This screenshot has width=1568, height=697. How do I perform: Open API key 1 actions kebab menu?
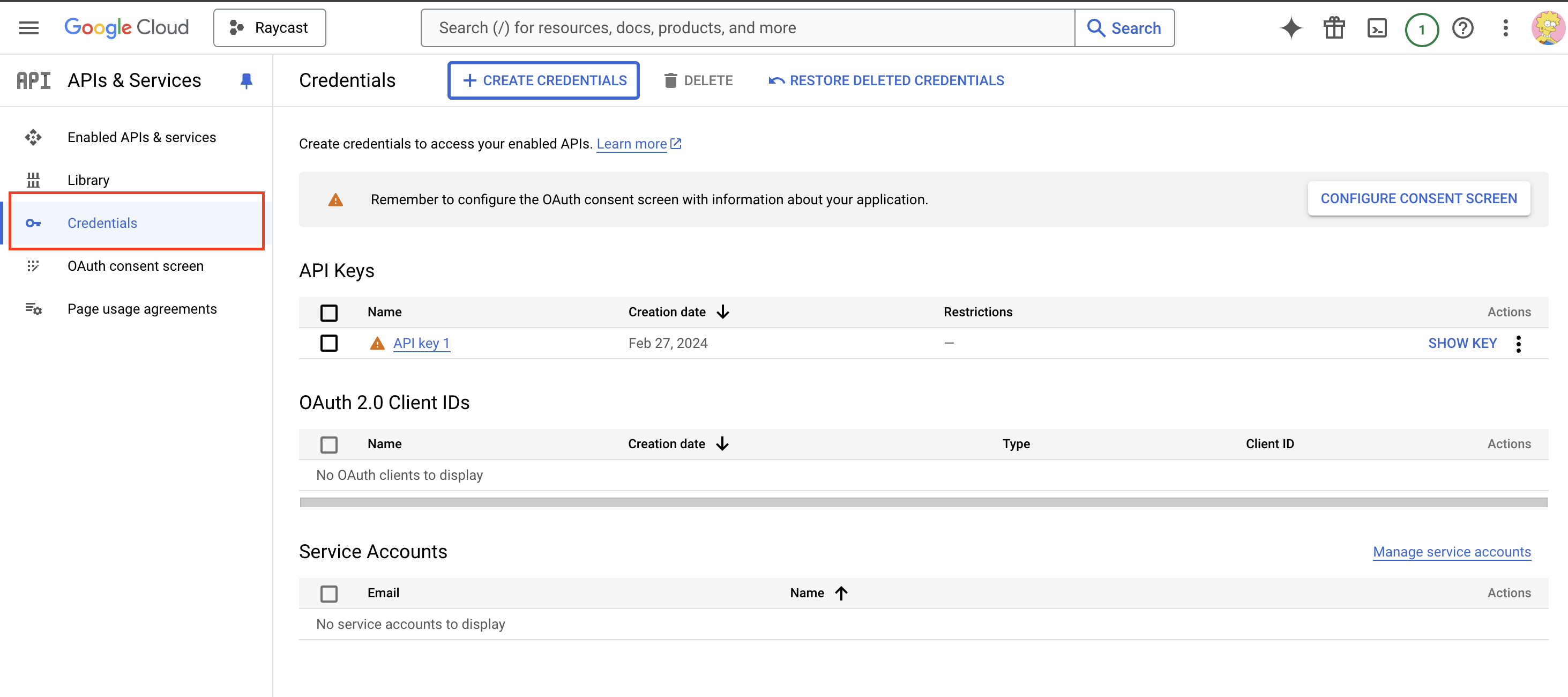pyautogui.click(x=1518, y=344)
